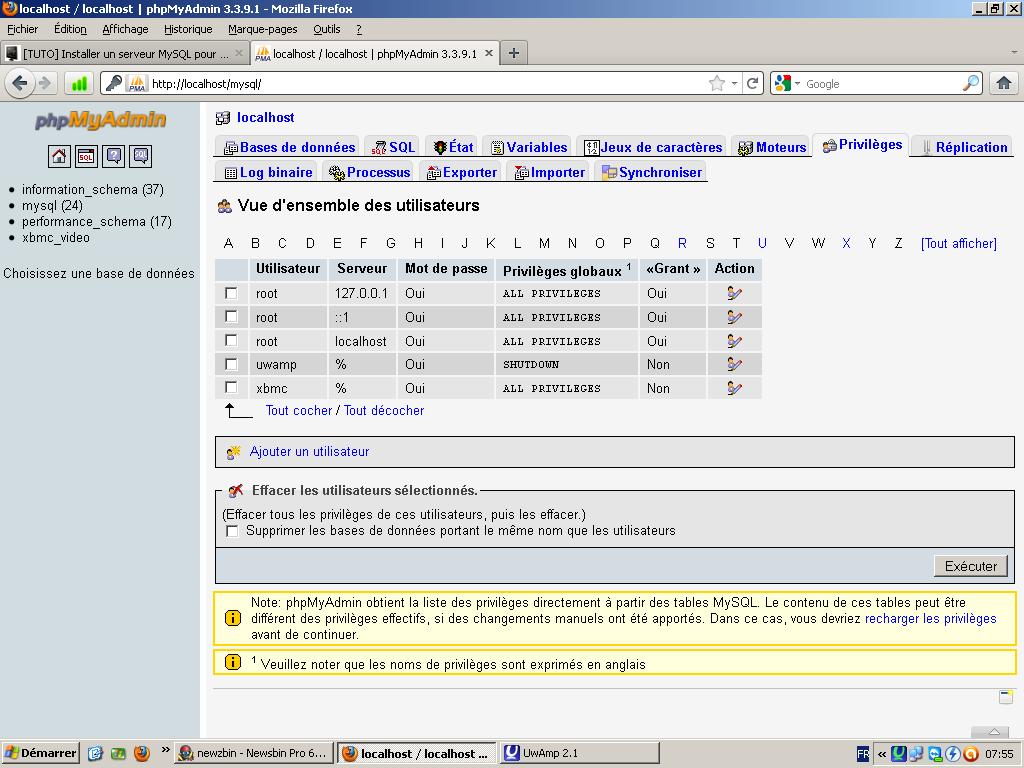
Task: Close the phpMyAdmin browser tab
Action: click(x=488, y=54)
